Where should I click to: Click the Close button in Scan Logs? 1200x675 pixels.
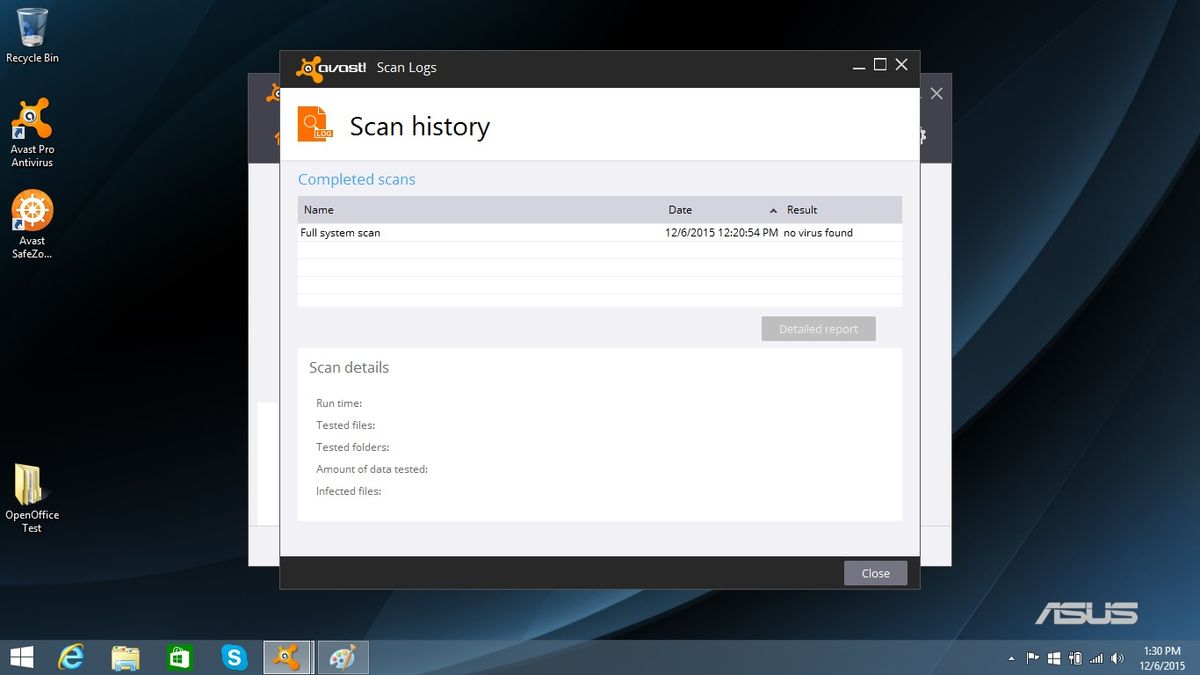[x=875, y=573]
